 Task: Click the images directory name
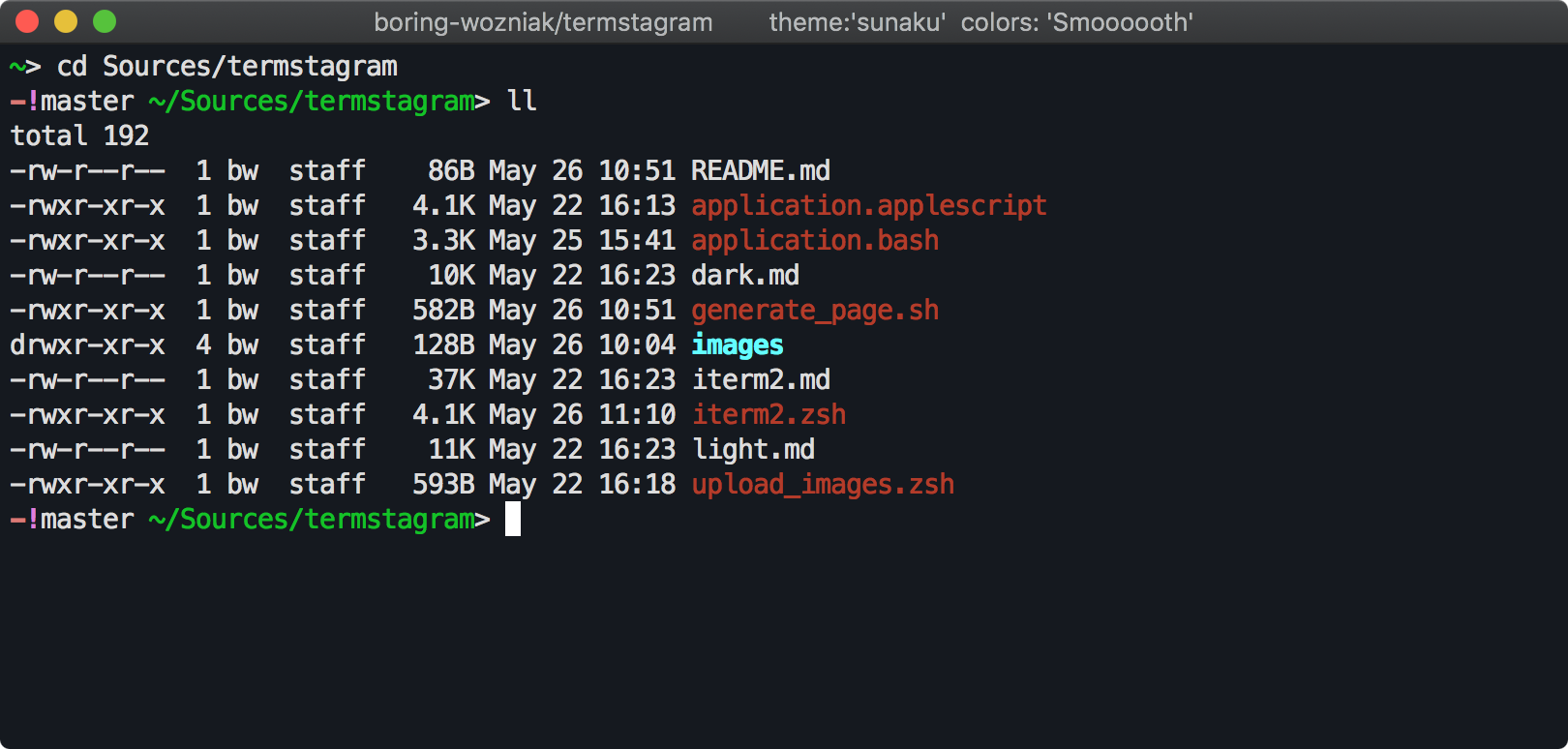click(737, 345)
